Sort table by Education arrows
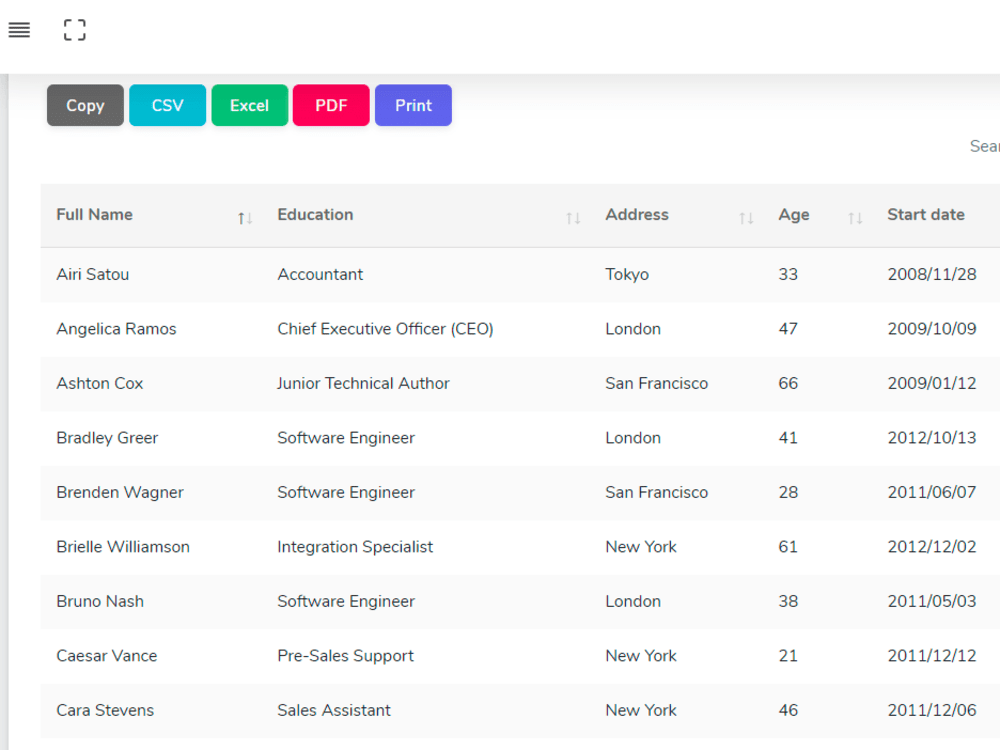 (573, 219)
